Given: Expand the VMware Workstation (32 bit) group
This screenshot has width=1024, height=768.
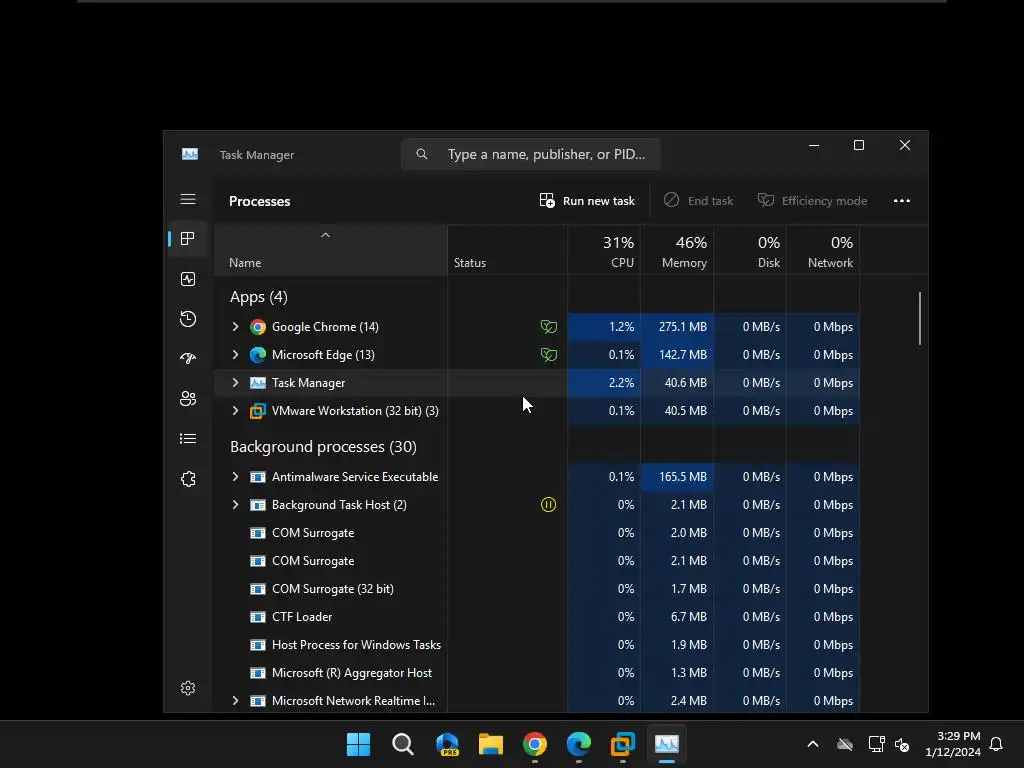Looking at the screenshot, I should [235, 411].
